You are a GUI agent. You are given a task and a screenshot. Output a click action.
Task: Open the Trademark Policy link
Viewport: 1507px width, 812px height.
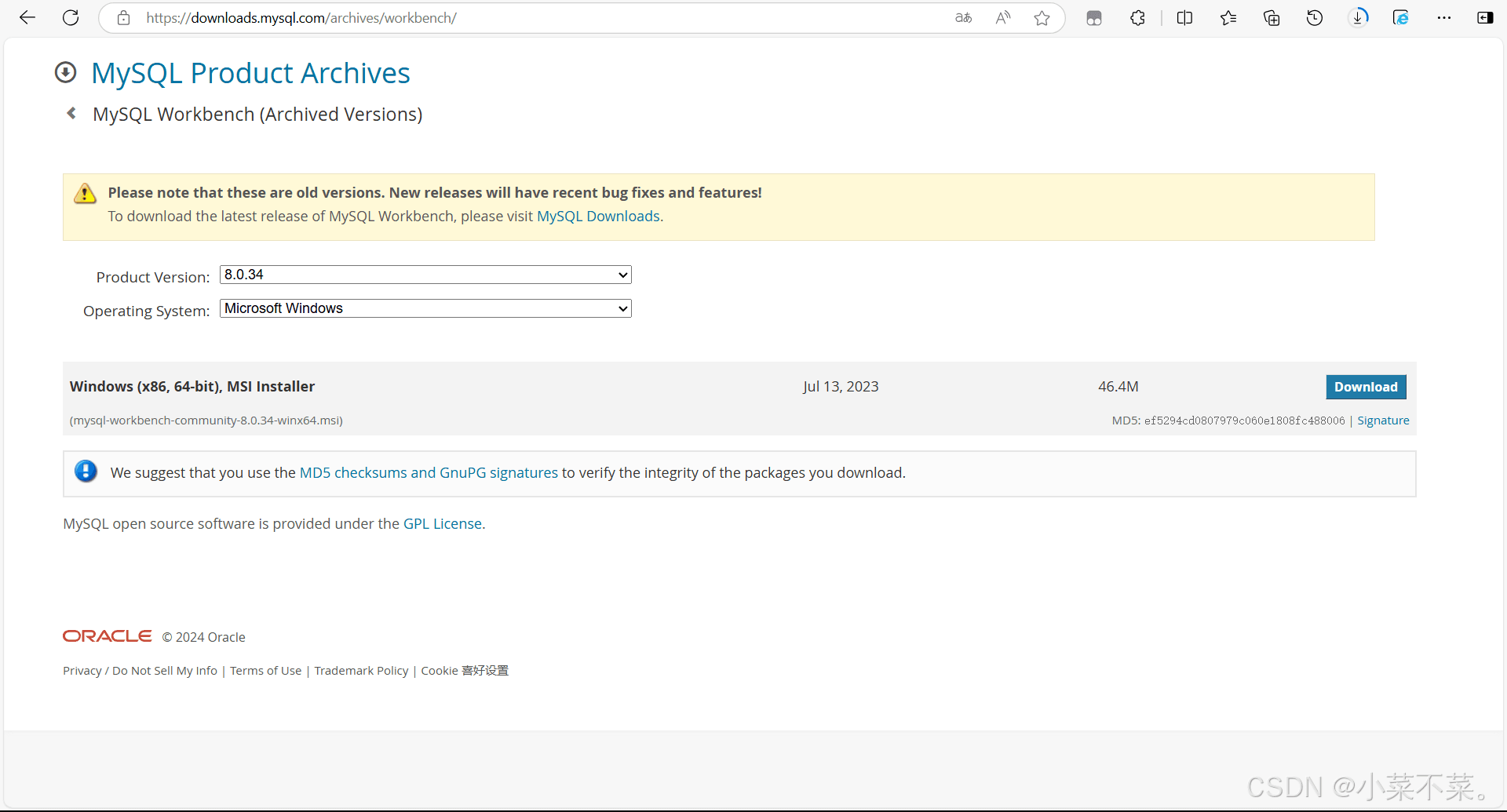(361, 671)
